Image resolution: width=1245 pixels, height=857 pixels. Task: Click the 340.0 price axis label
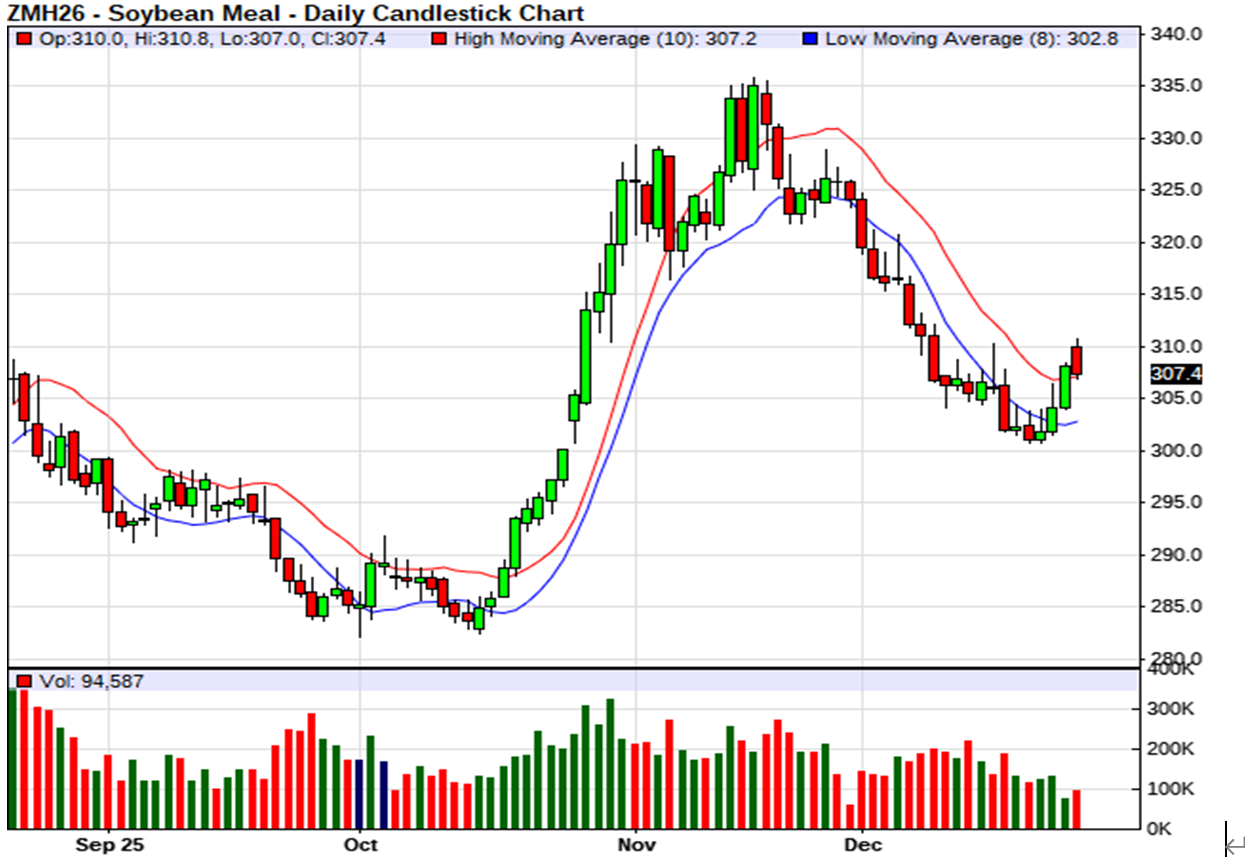1177,34
